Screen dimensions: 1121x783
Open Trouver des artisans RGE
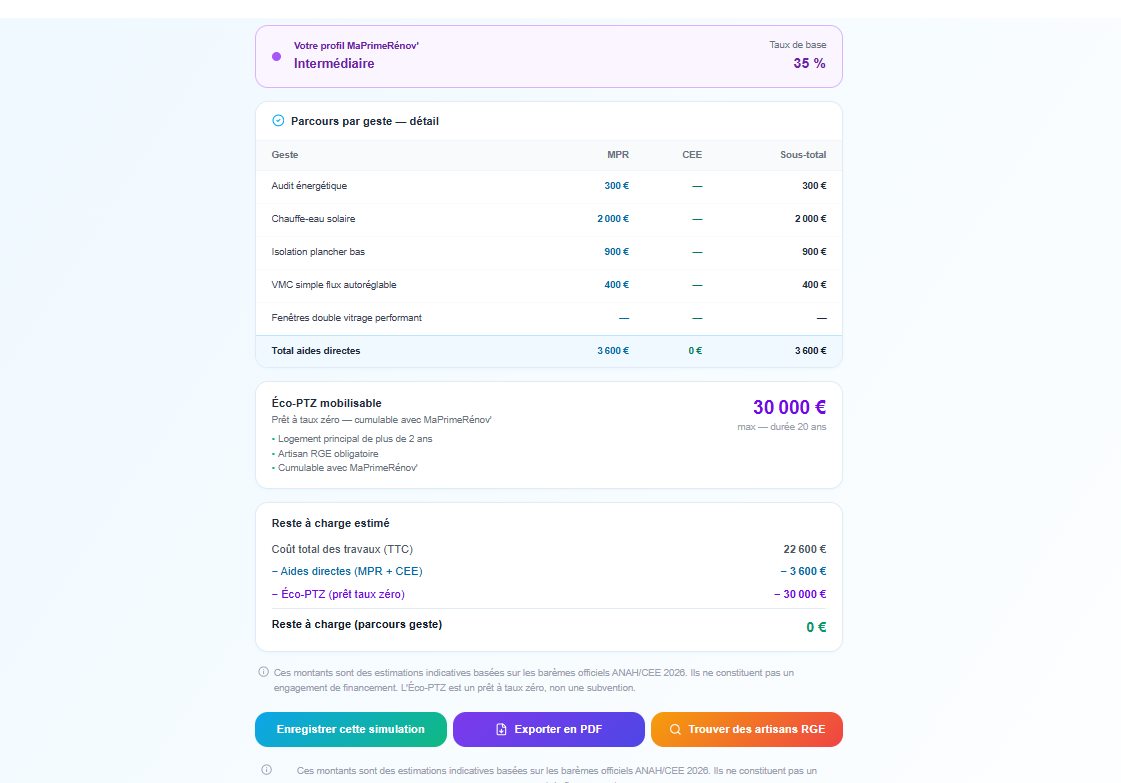coord(746,729)
